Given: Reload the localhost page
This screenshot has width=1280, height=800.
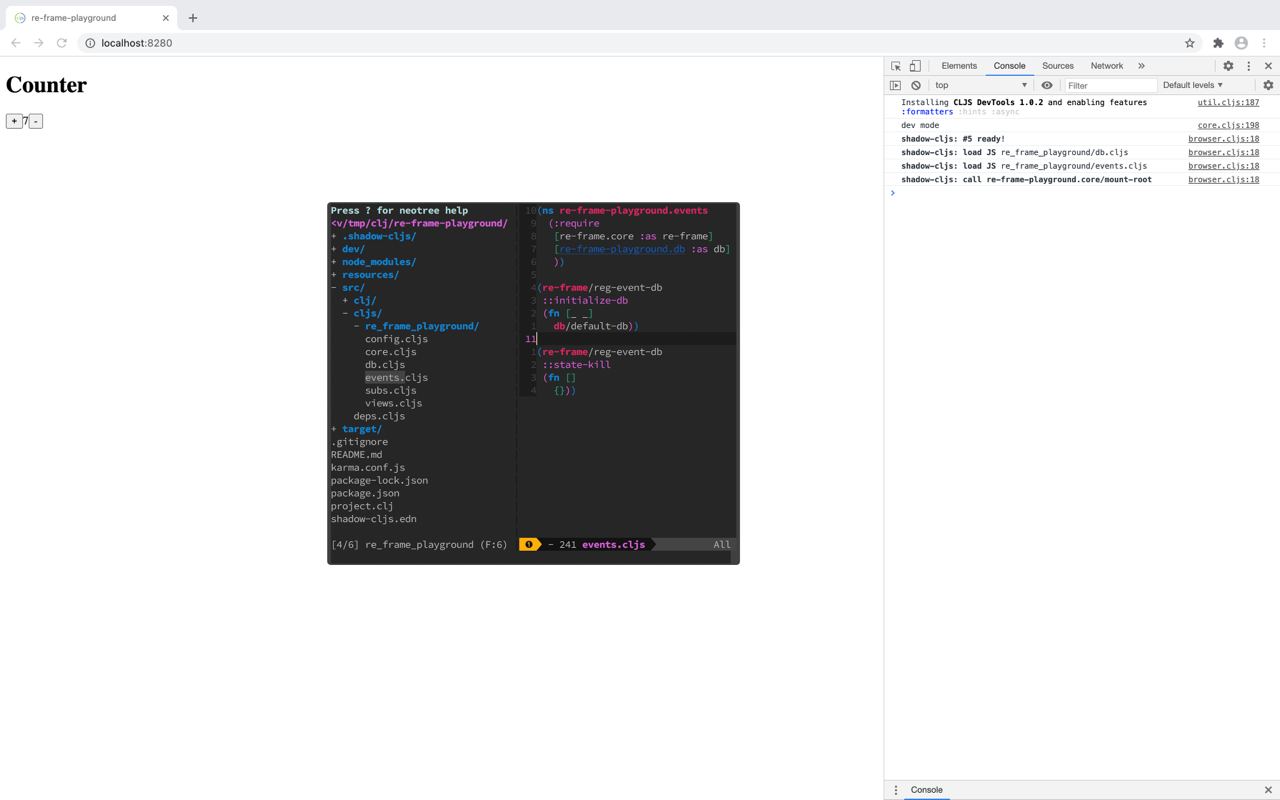Looking at the screenshot, I should (62, 43).
